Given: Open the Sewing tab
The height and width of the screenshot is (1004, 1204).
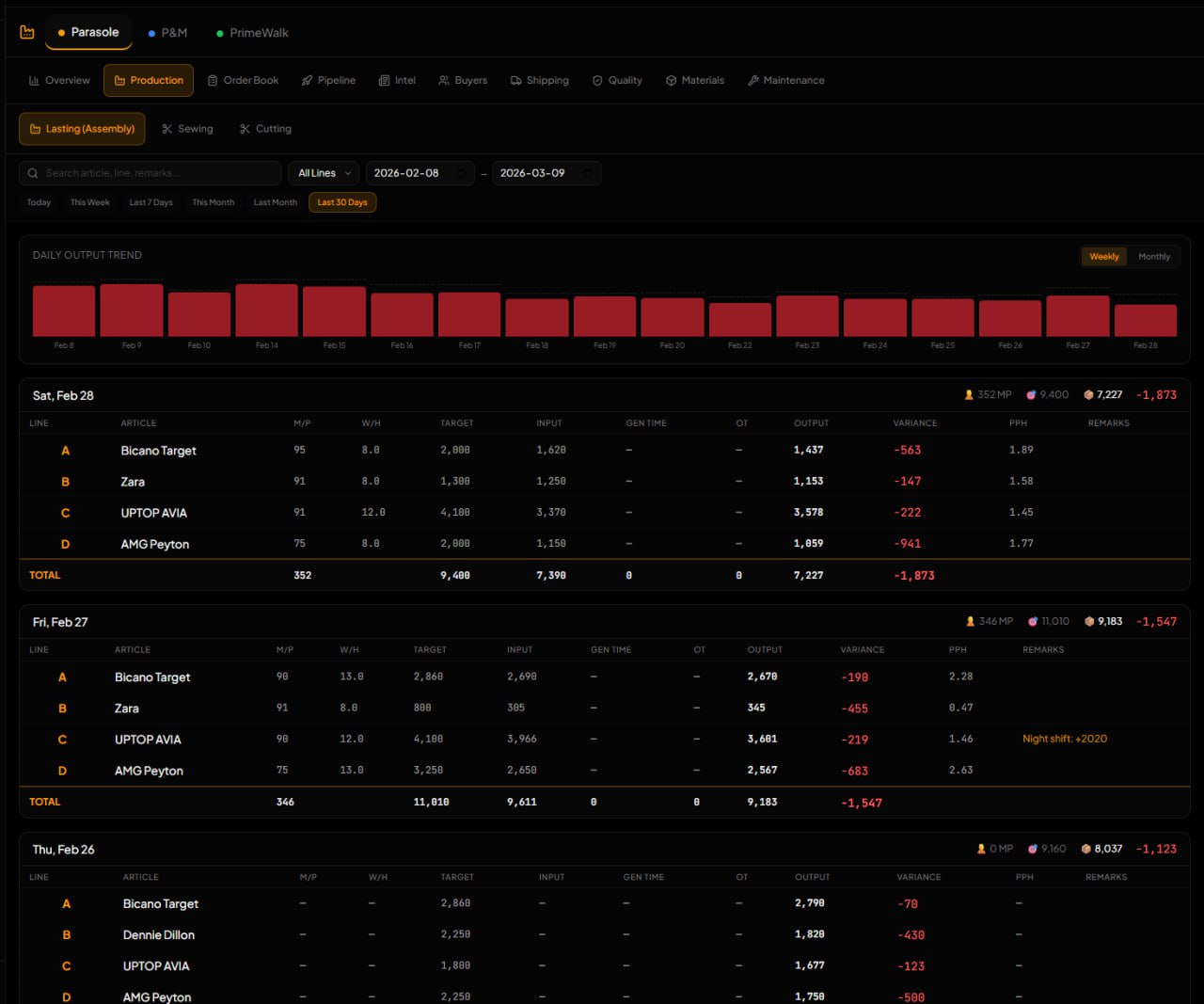Looking at the screenshot, I should coord(187,128).
